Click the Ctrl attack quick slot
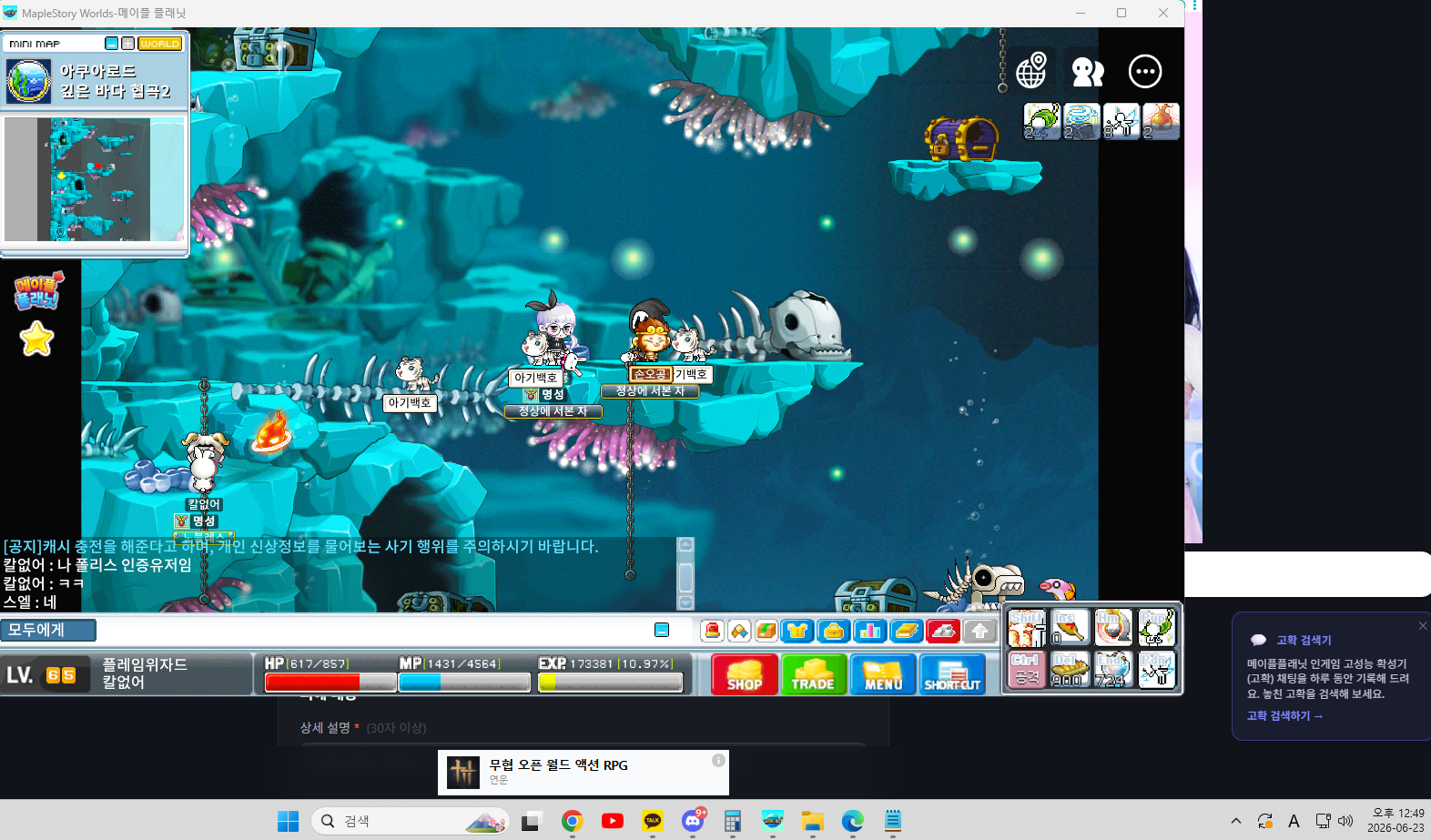 (x=1027, y=670)
